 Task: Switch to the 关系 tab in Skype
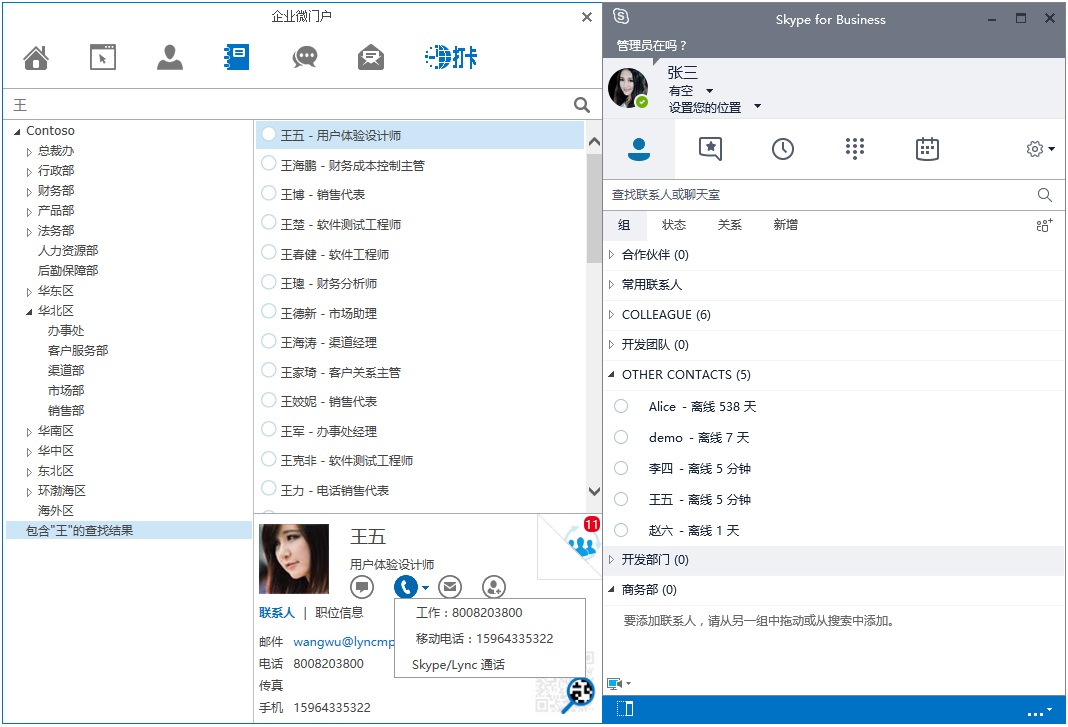[729, 225]
